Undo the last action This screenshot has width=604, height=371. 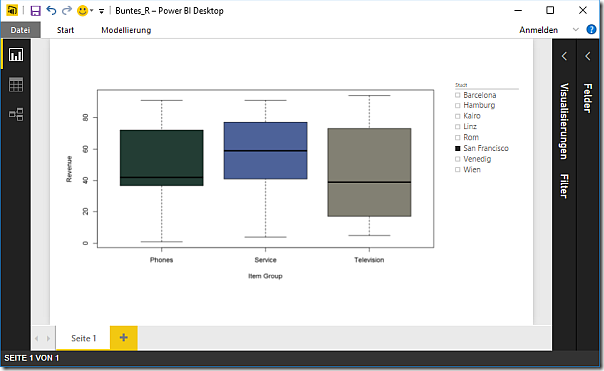pos(51,10)
